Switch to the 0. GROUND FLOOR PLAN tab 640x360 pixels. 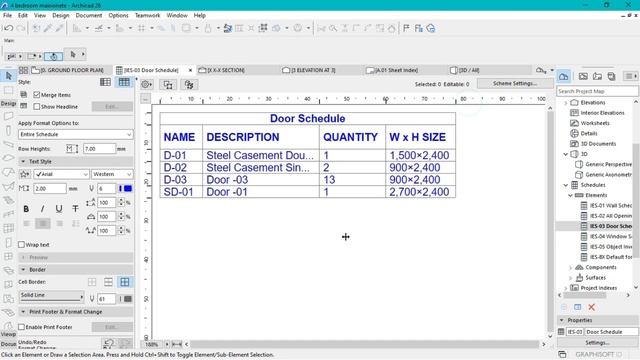coord(71,70)
